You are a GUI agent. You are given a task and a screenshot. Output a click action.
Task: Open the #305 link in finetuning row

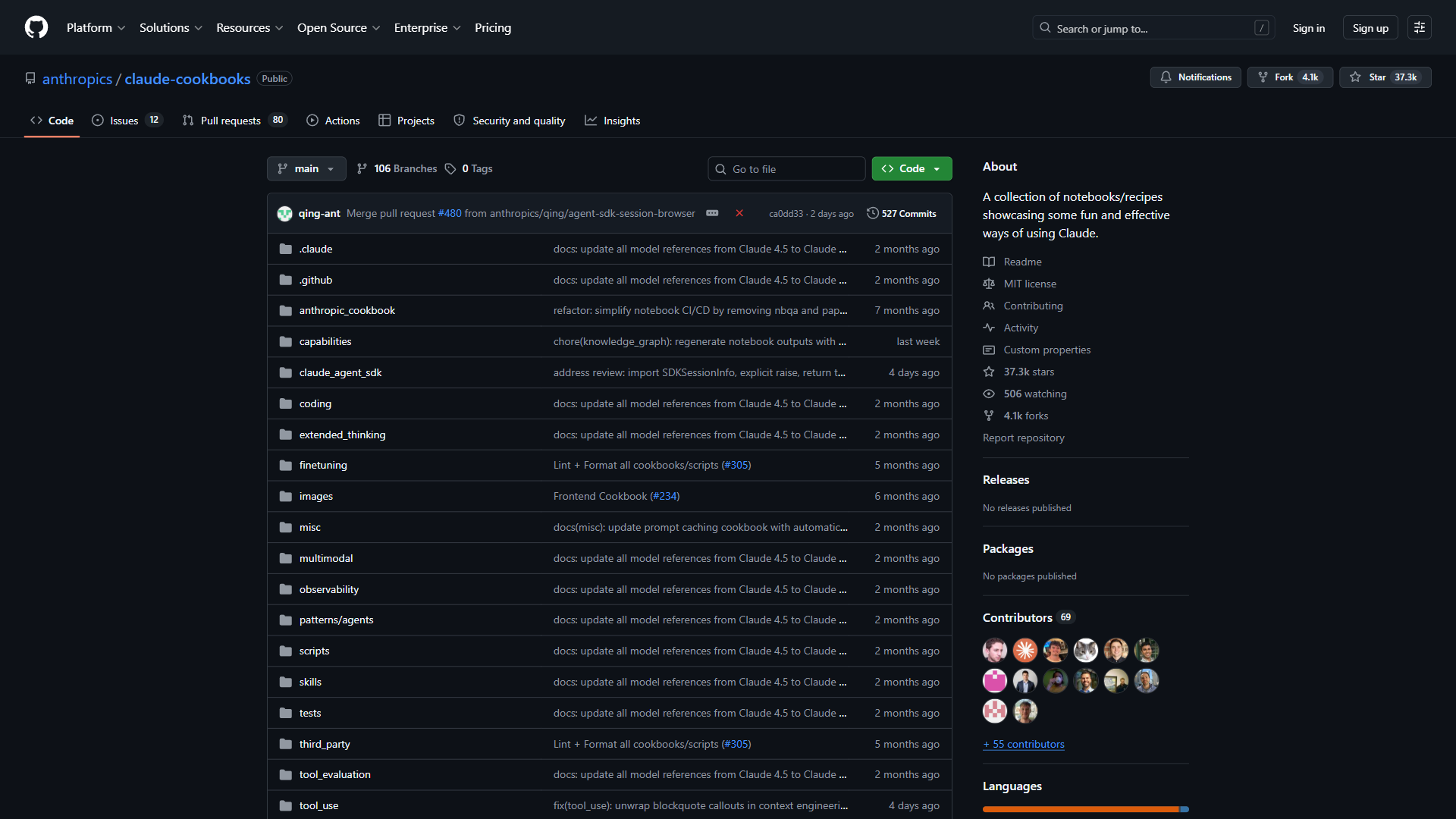click(736, 465)
